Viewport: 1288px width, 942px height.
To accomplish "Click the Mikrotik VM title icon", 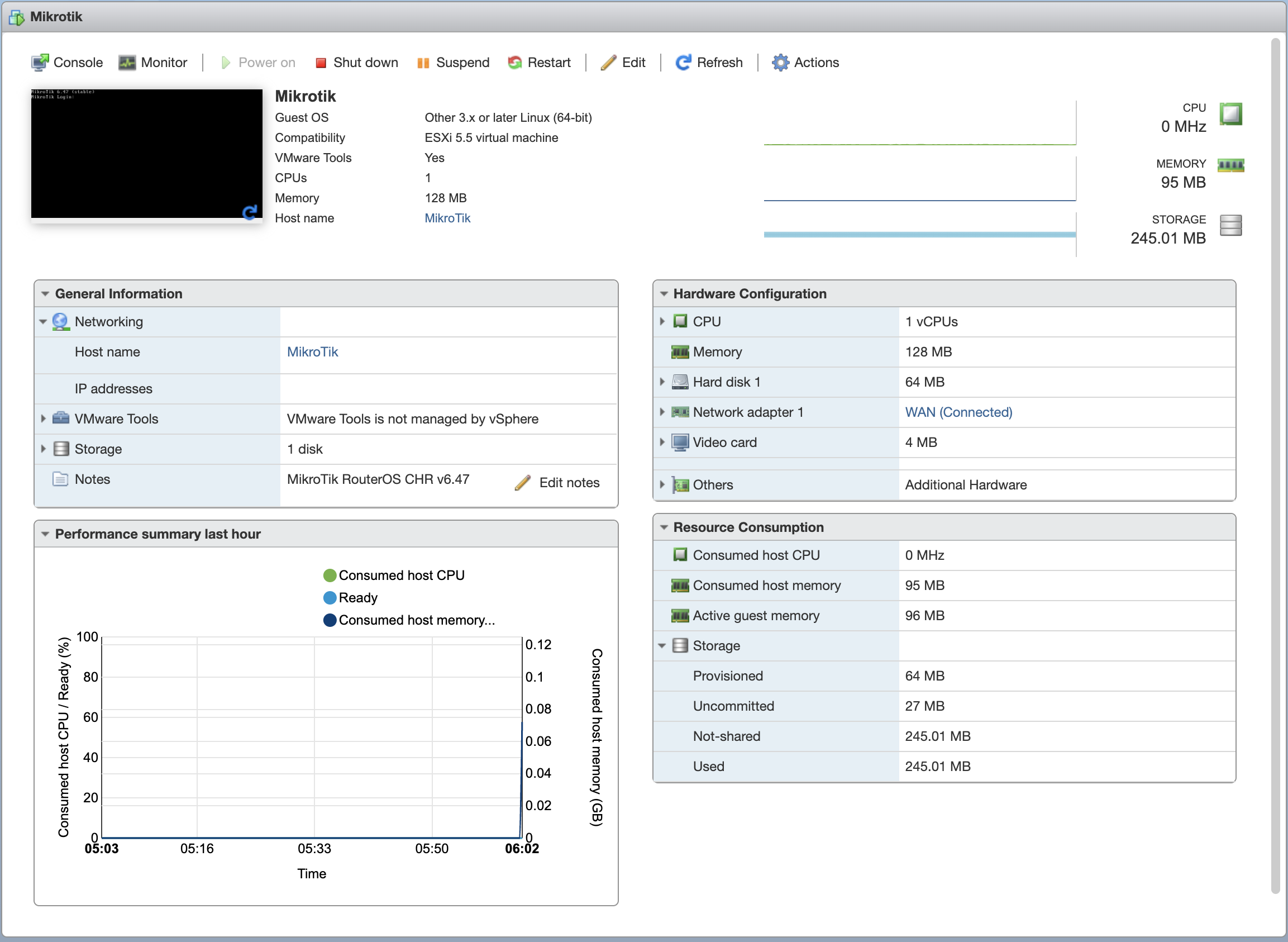I will click(x=17, y=17).
